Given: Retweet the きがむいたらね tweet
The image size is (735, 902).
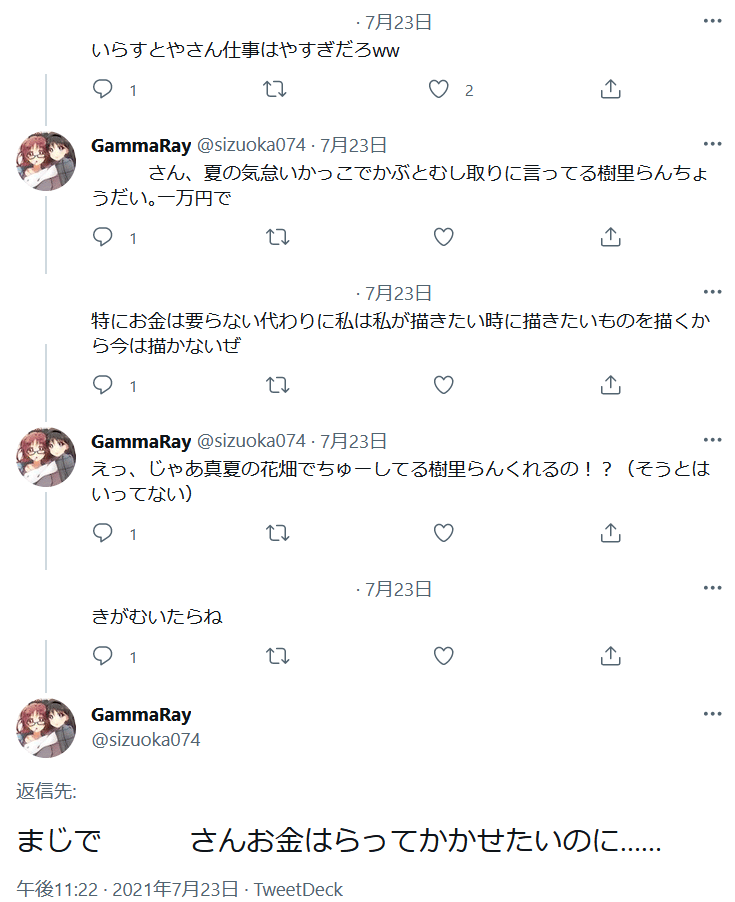Looking at the screenshot, I should point(272,656).
